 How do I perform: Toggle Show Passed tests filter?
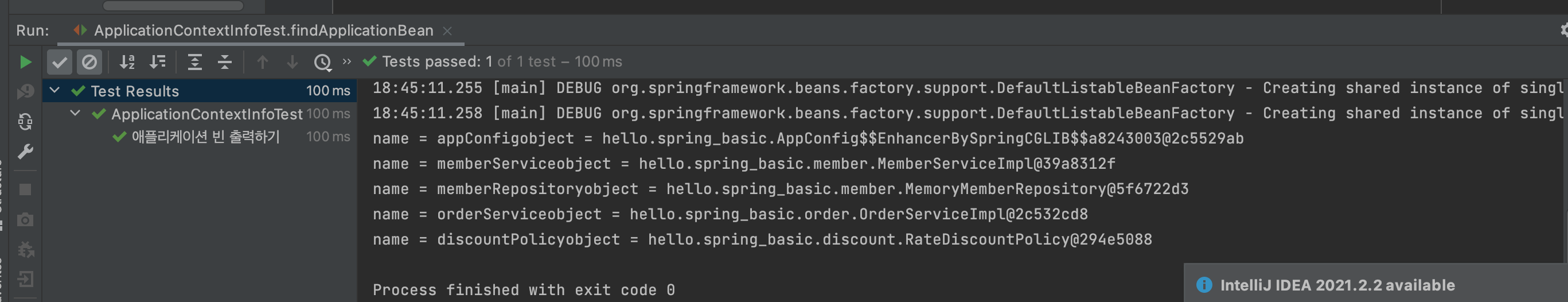pyautogui.click(x=60, y=62)
